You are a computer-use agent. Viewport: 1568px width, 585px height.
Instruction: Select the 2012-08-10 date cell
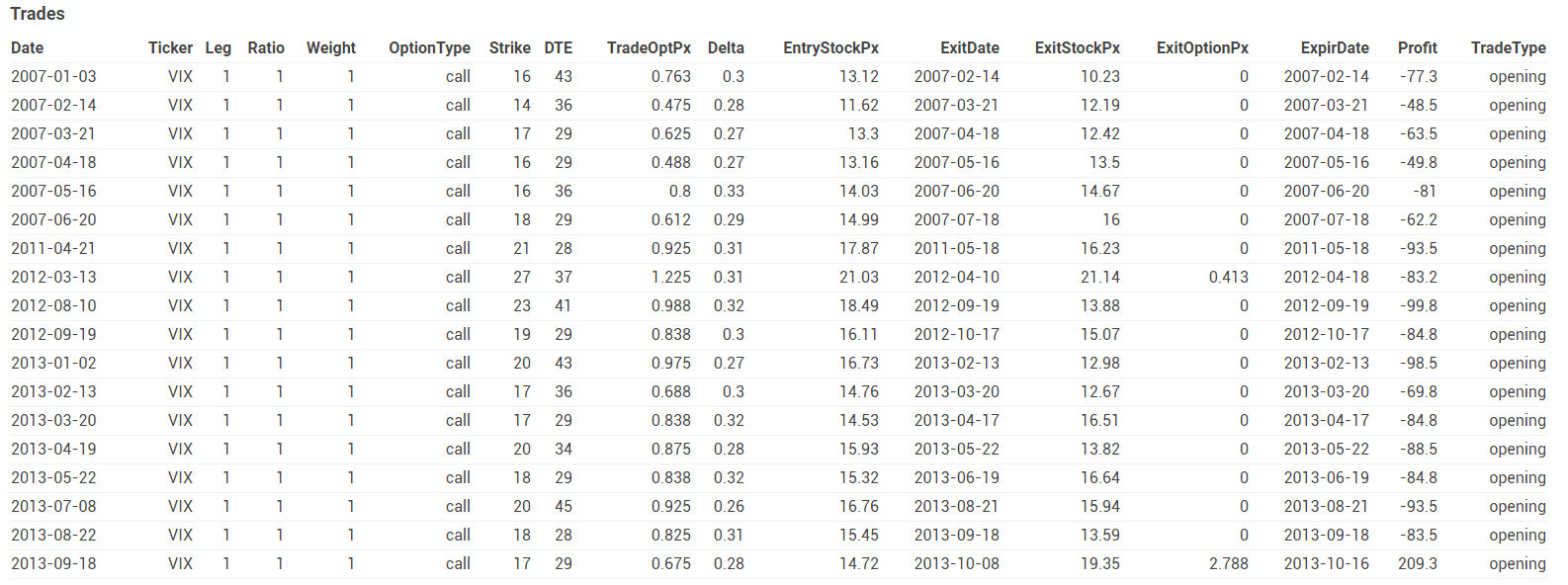53,305
